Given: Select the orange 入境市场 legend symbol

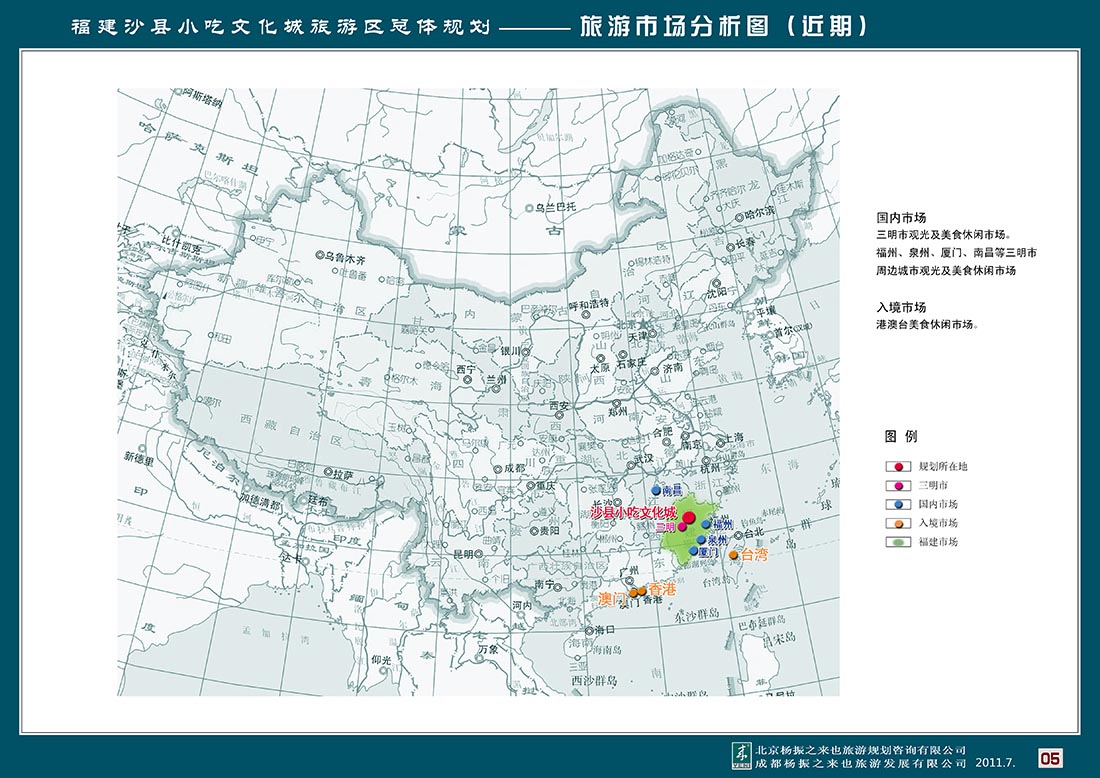Looking at the screenshot, I should [x=898, y=523].
